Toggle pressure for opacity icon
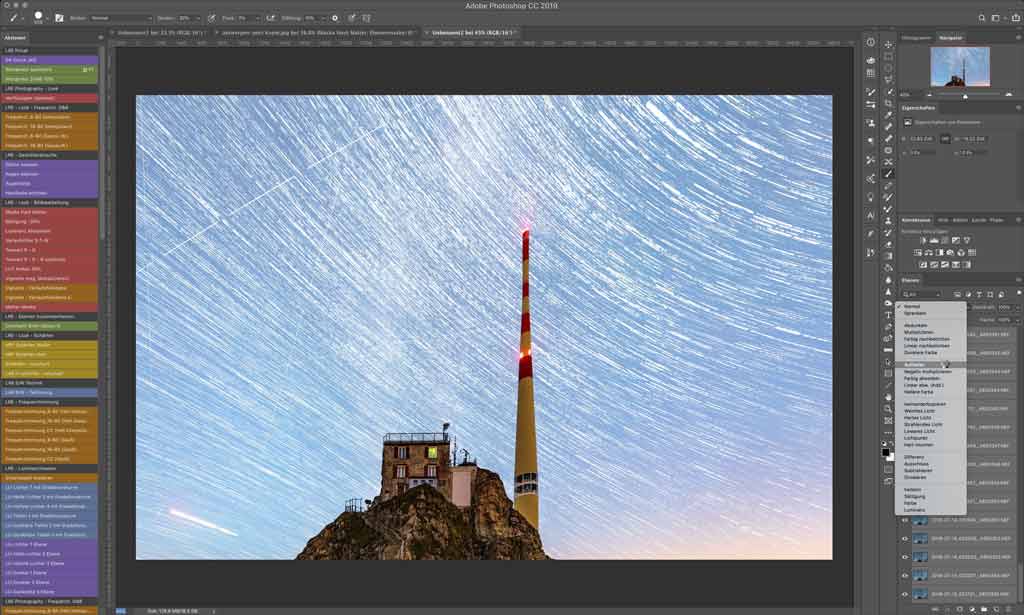Viewport: 1024px width, 615px height. (x=212, y=18)
